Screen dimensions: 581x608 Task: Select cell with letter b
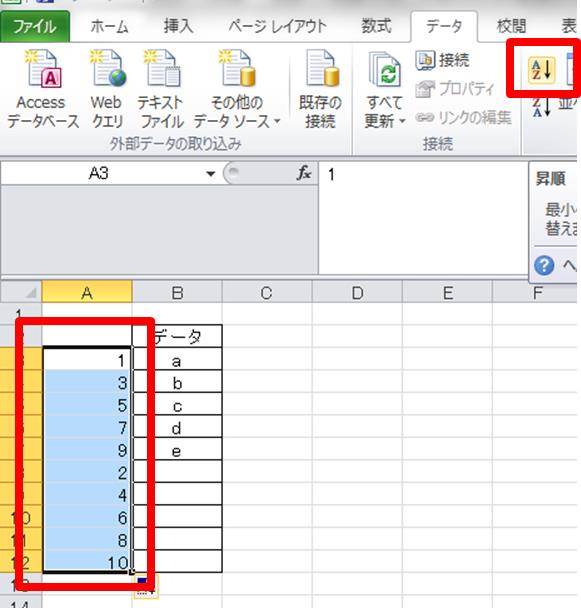coord(177,382)
